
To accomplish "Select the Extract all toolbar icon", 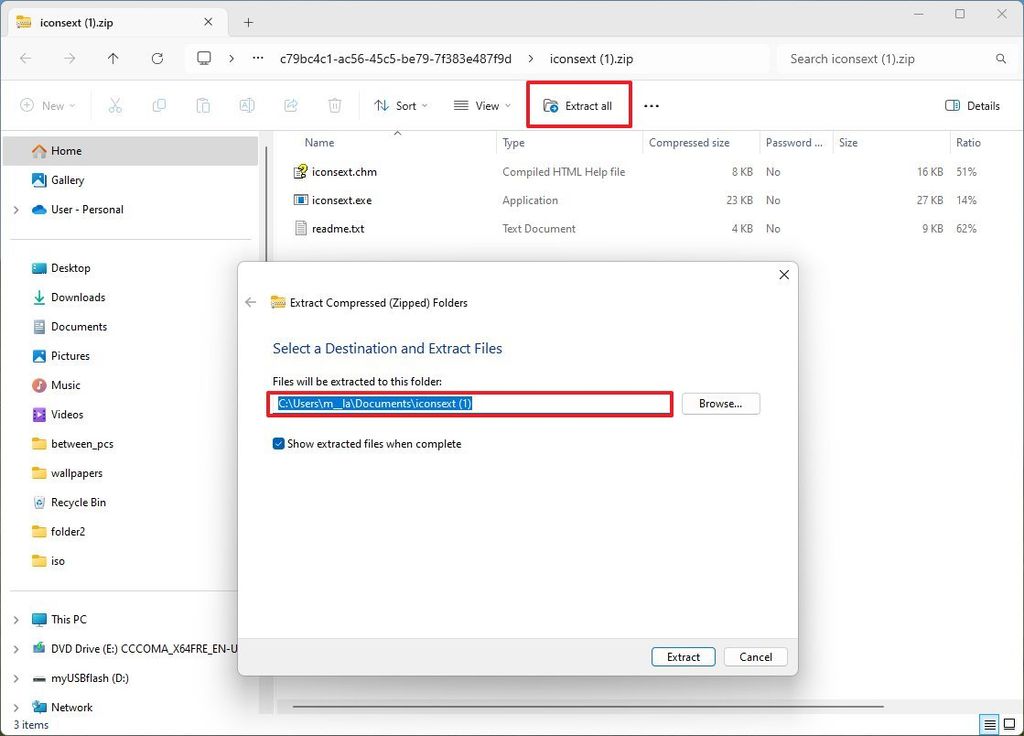I will point(578,105).
